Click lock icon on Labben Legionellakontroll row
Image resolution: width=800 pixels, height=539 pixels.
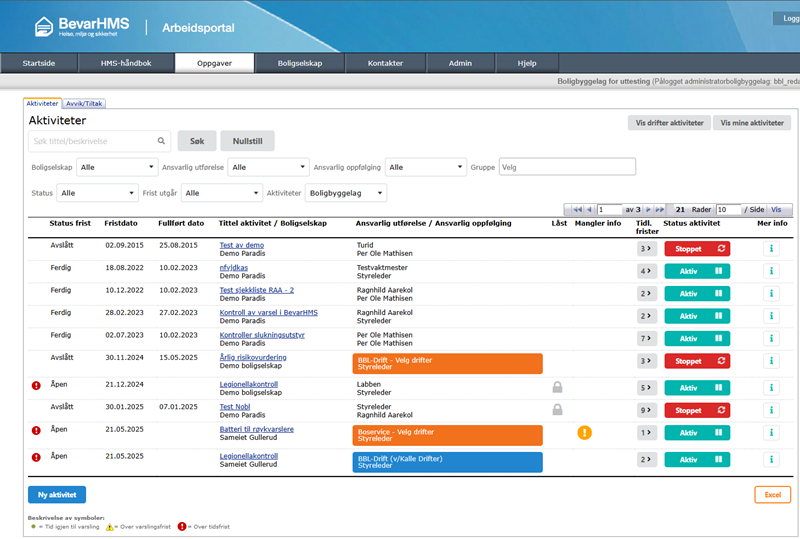[557, 387]
